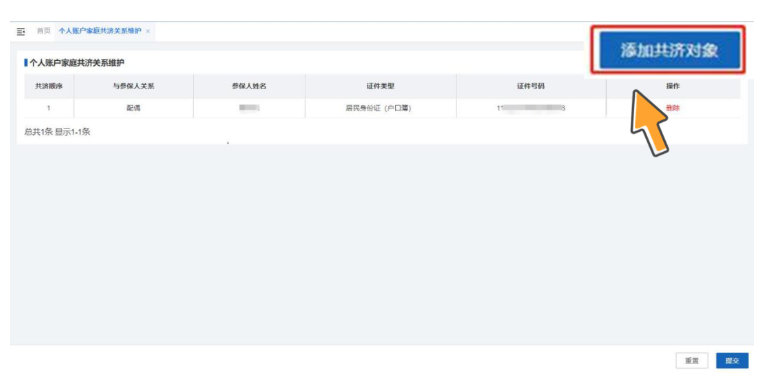Click the 共济顺序 column header
The image size is (759, 380).
pos(49,86)
